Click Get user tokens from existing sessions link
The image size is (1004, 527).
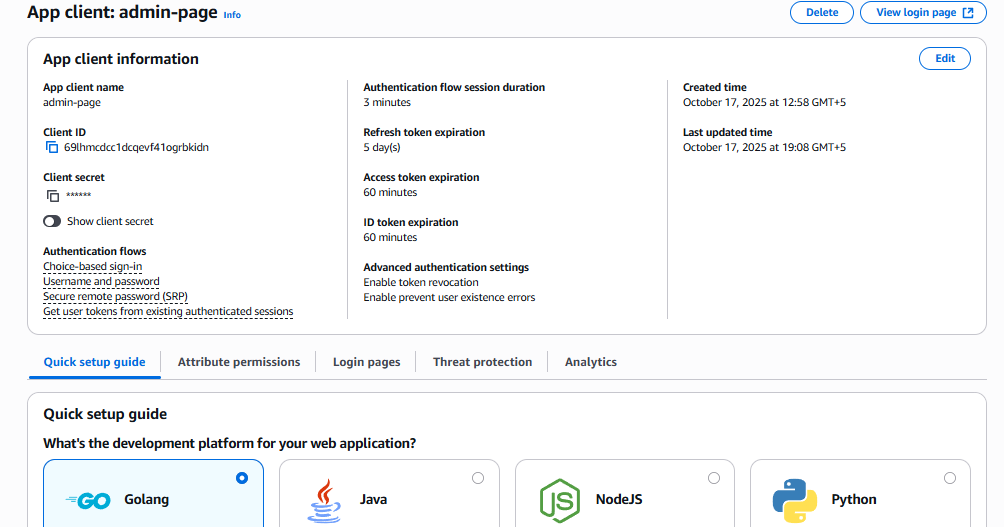pyautogui.click(x=168, y=311)
